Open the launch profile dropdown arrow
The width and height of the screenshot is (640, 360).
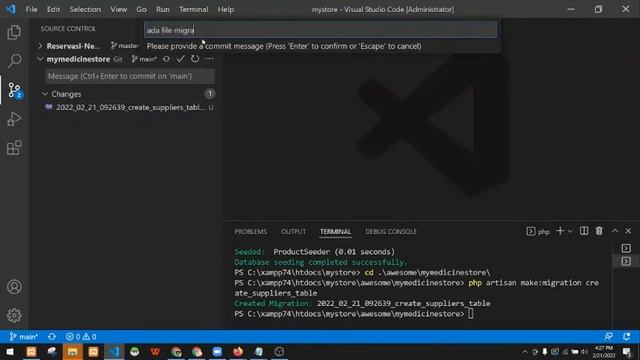[570, 231]
